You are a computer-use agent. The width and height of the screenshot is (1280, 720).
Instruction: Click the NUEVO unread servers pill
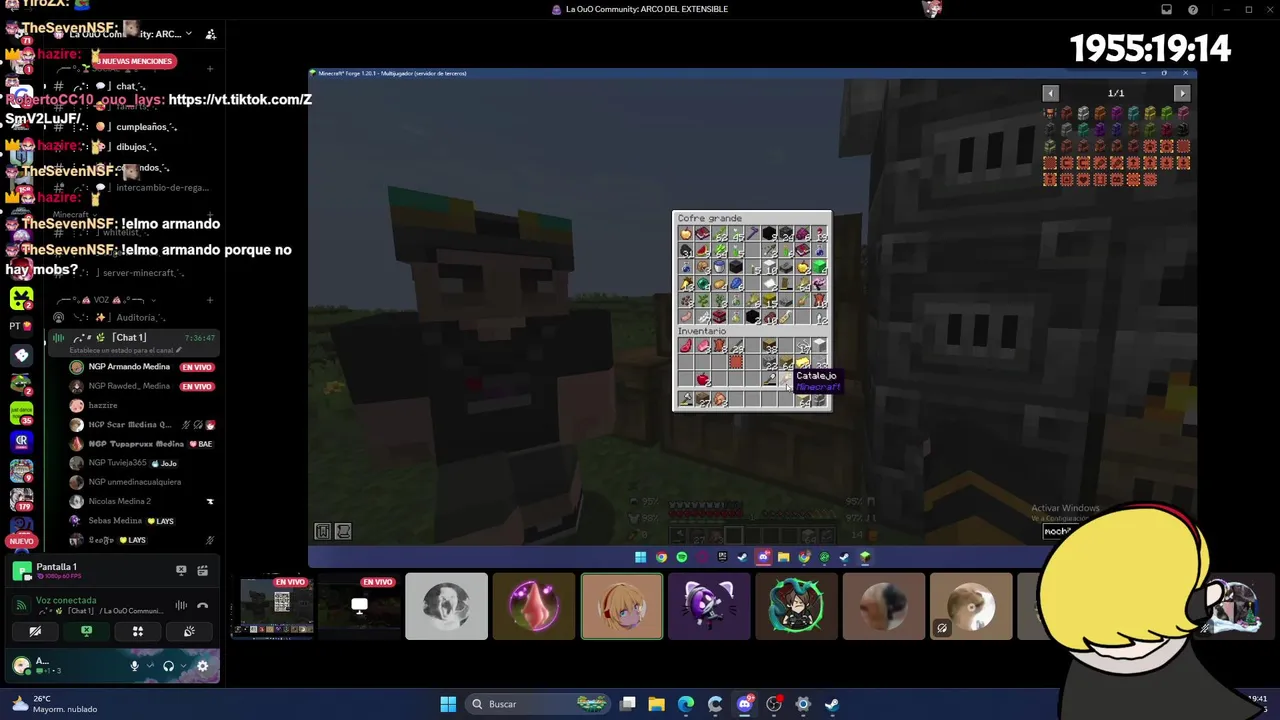pos(20,541)
